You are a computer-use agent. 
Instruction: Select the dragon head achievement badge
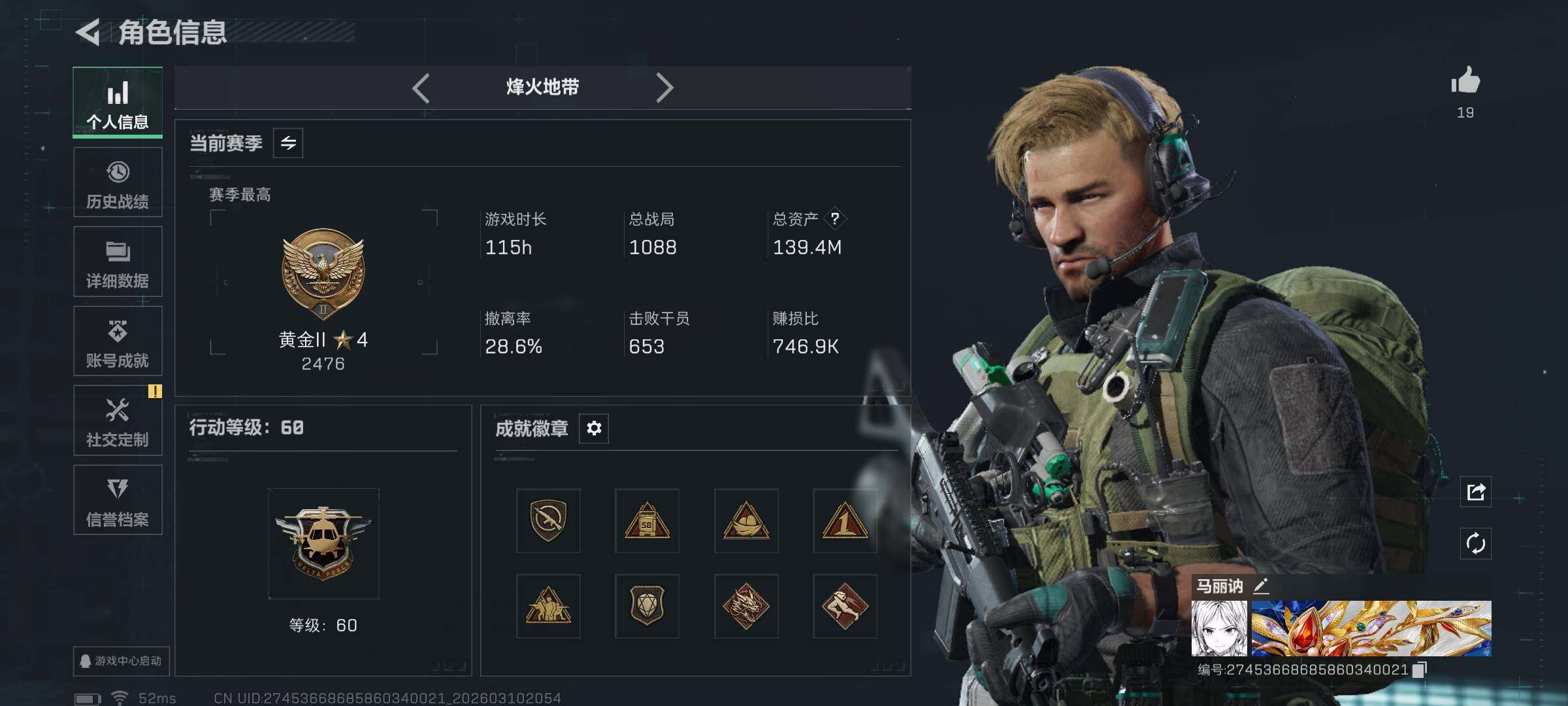(746, 606)
